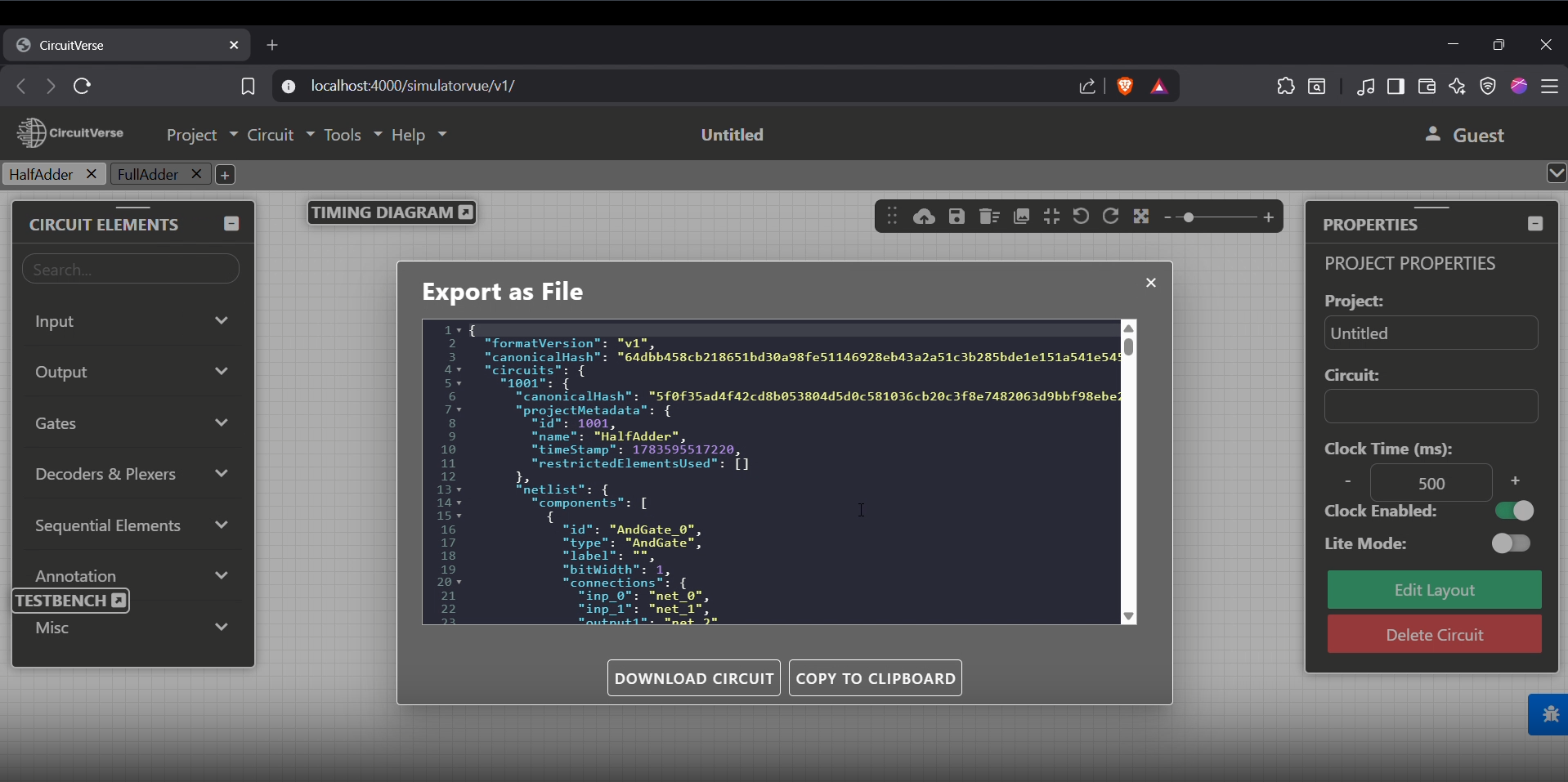The height and width of the screenshot is (782, 1568).
Task: Click the undo arrow in quick toolbar
Action: click(x=1082, y=217)
